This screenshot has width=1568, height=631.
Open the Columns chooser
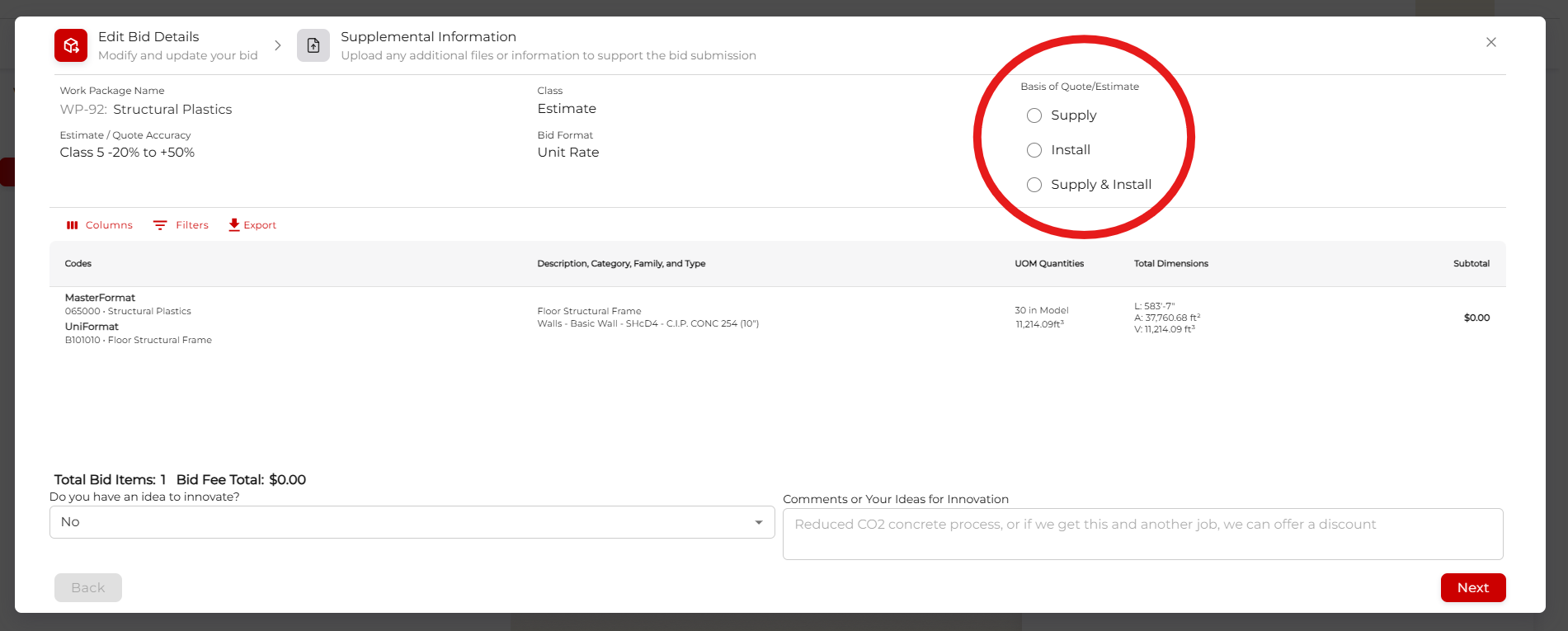click(x=99, y=225)
